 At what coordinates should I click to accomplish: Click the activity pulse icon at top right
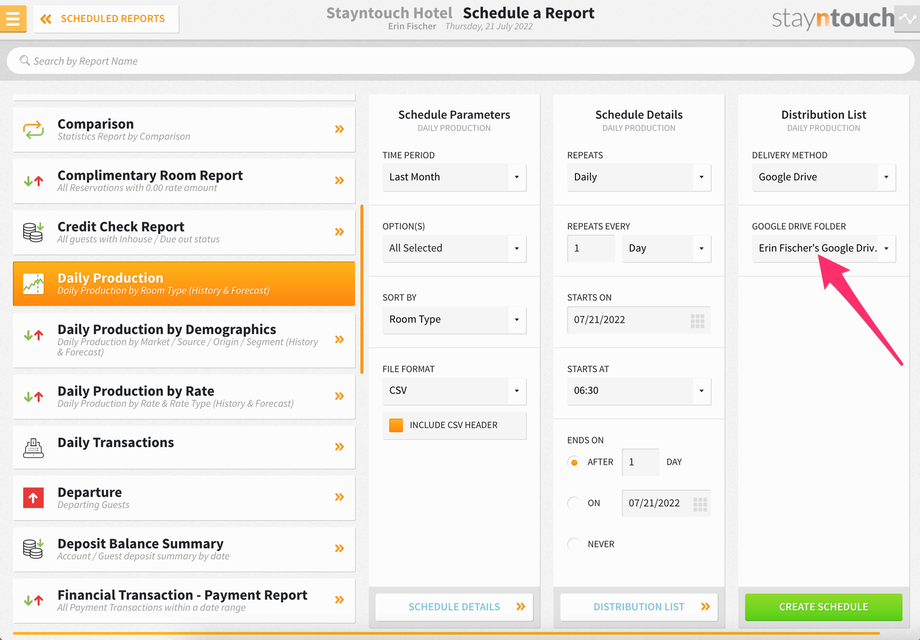(907, 18)
